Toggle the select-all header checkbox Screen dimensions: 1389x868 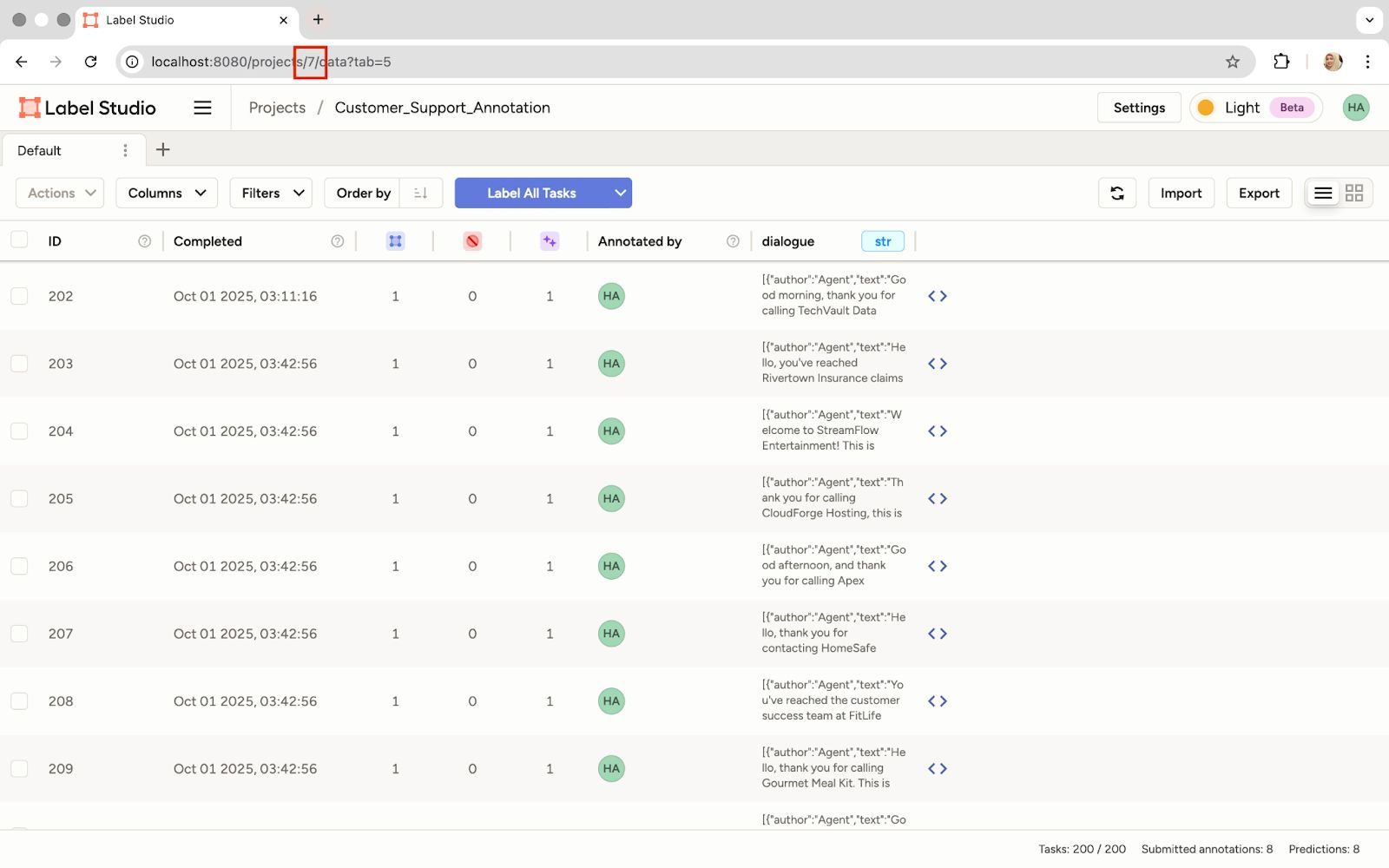(x=19, y=240)
